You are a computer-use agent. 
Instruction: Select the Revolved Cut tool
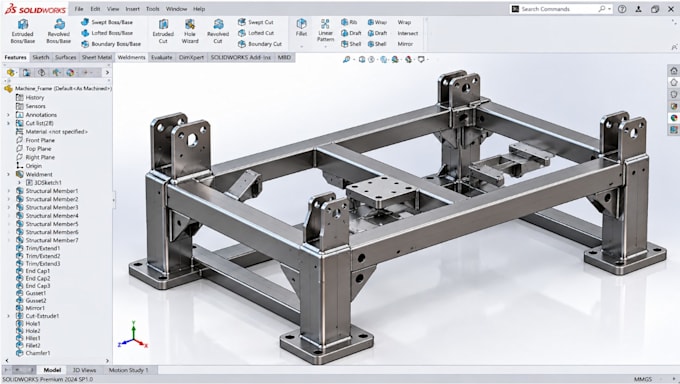218,31
